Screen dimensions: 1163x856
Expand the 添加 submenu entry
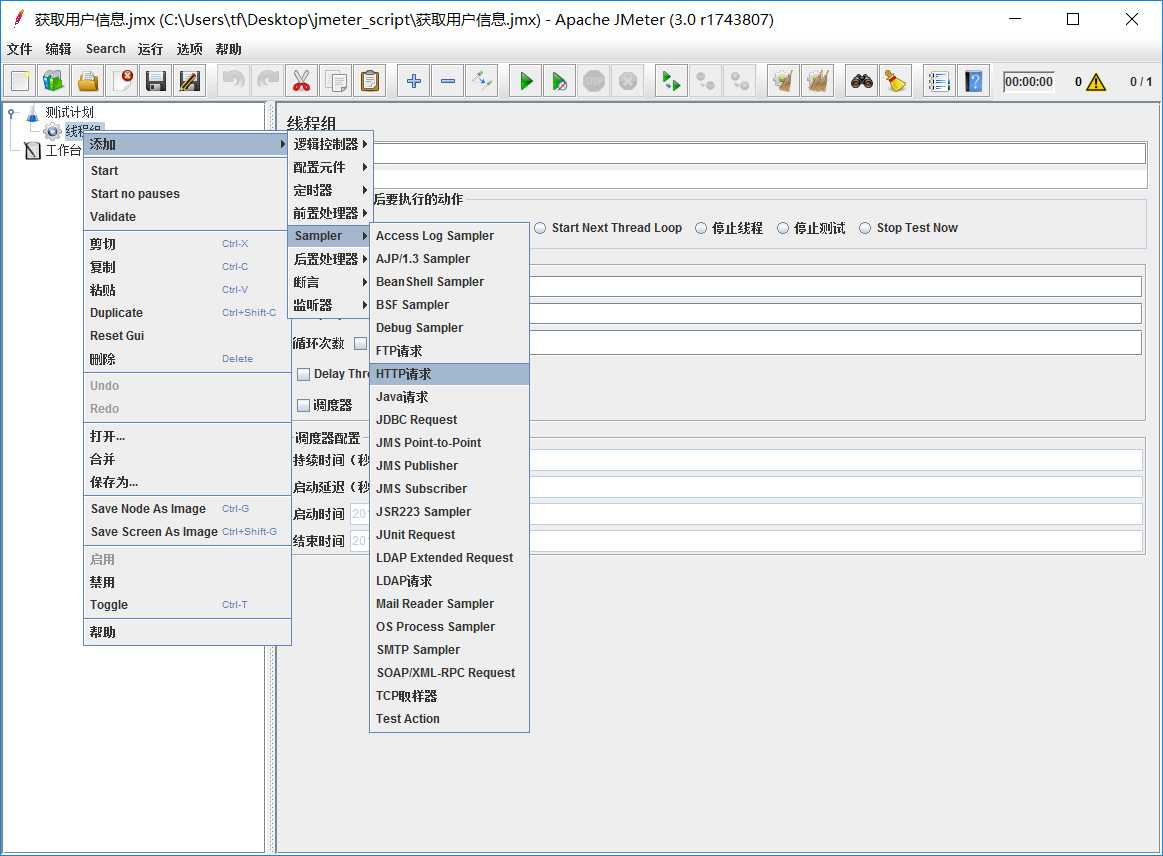point(187,145)
